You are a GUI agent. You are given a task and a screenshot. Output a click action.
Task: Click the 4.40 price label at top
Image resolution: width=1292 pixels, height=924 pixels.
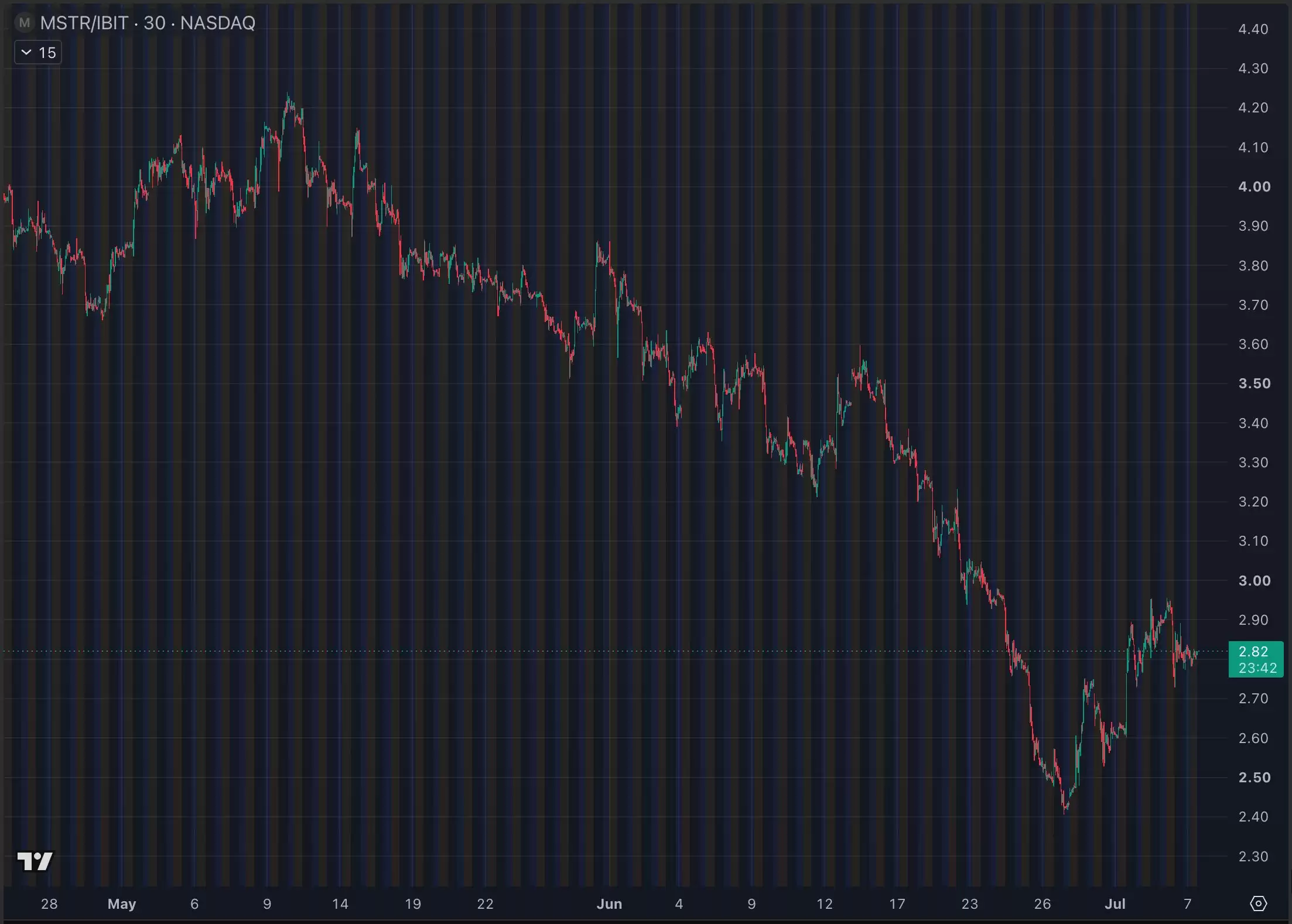(x=1253, y=29)
